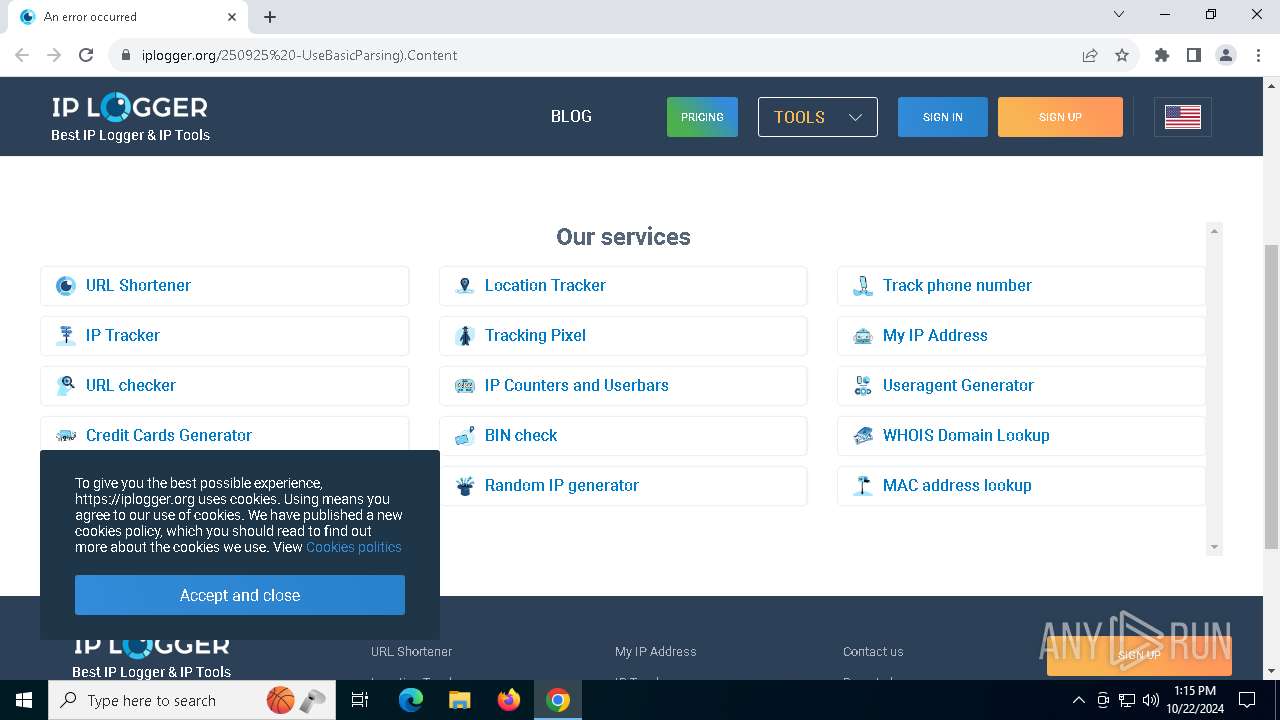Click the header SIGN UP button
The image size is (1280, 720).
[1060, 117]
